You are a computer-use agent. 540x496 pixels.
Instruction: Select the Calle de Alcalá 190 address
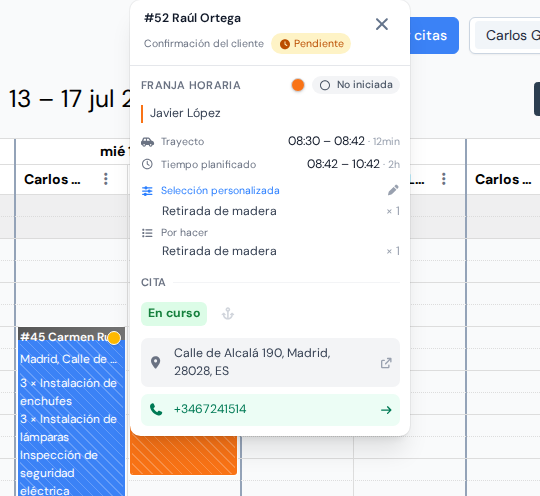[x=252, y=362]
